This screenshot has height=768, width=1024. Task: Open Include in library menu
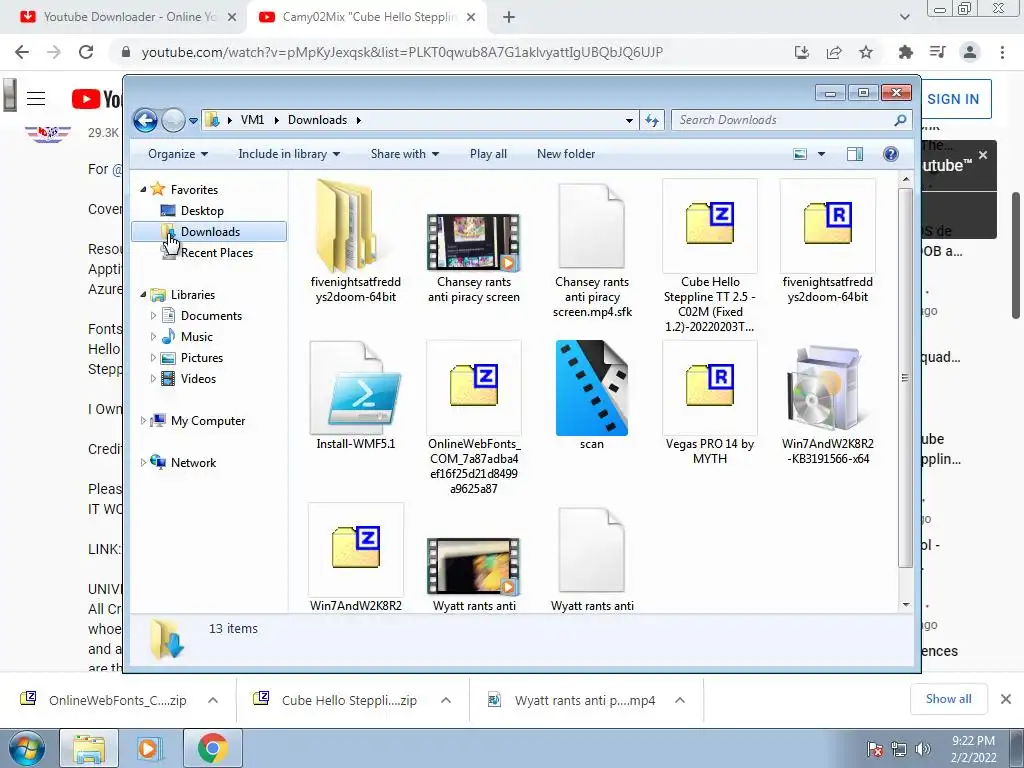tap(289, 154)
